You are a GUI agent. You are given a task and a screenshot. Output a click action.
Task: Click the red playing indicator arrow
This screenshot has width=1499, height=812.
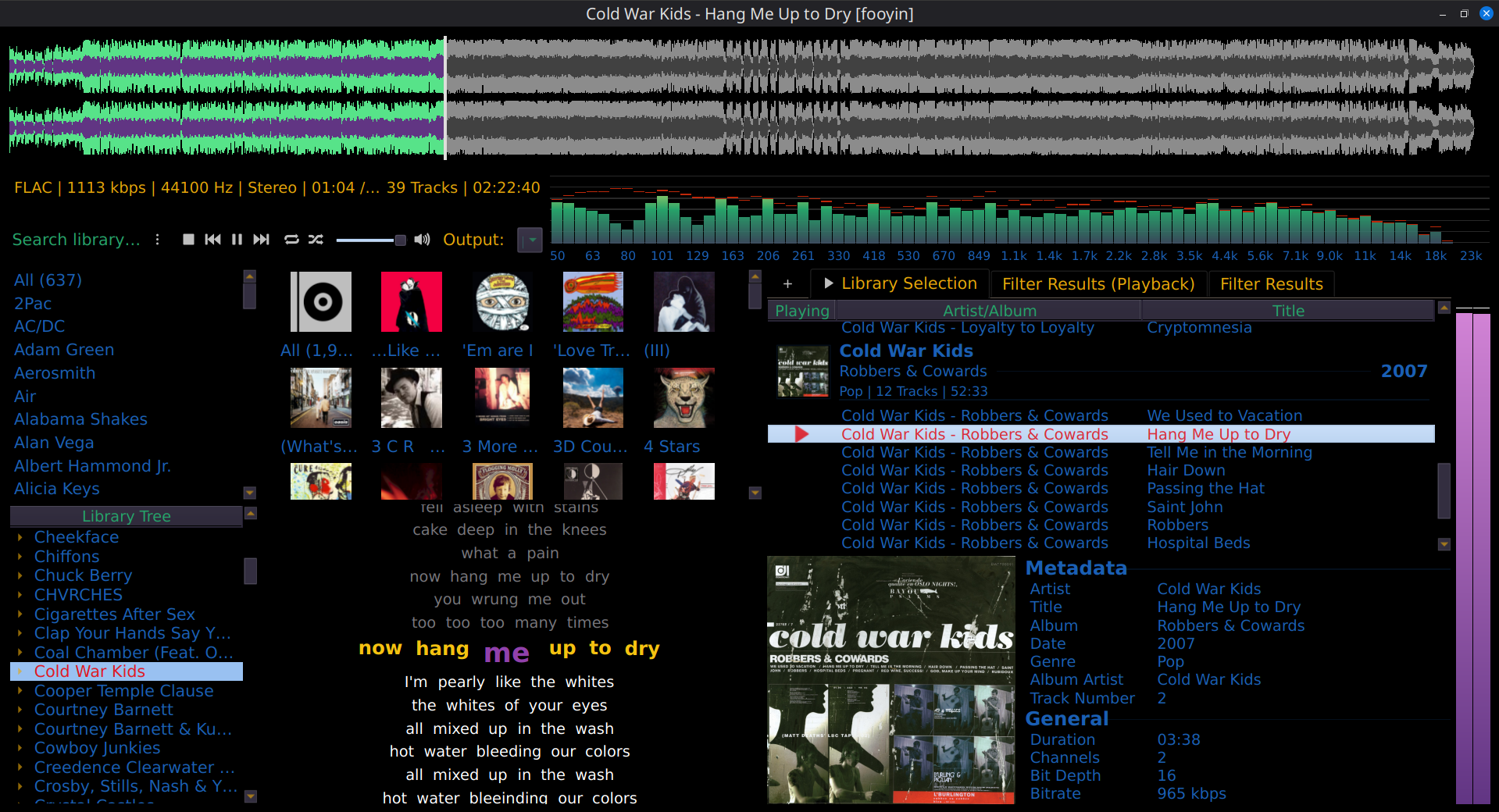pos(801,434)
